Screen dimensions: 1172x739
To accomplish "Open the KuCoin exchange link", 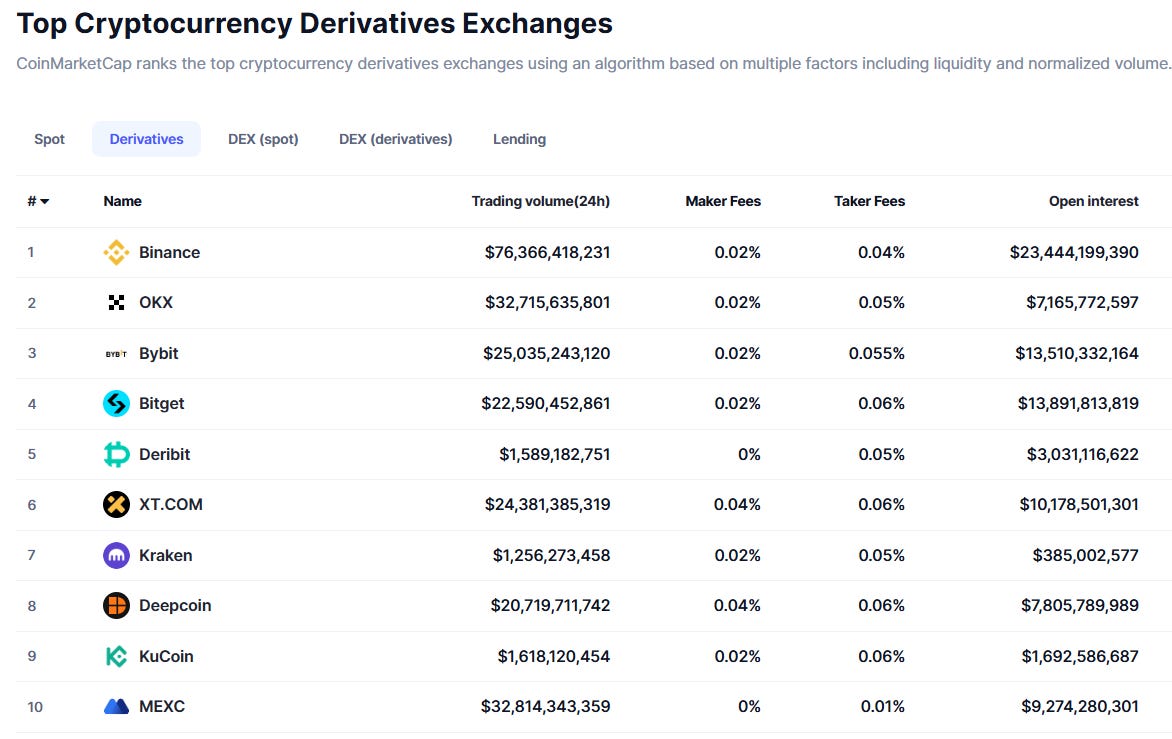I will (166, 656).
